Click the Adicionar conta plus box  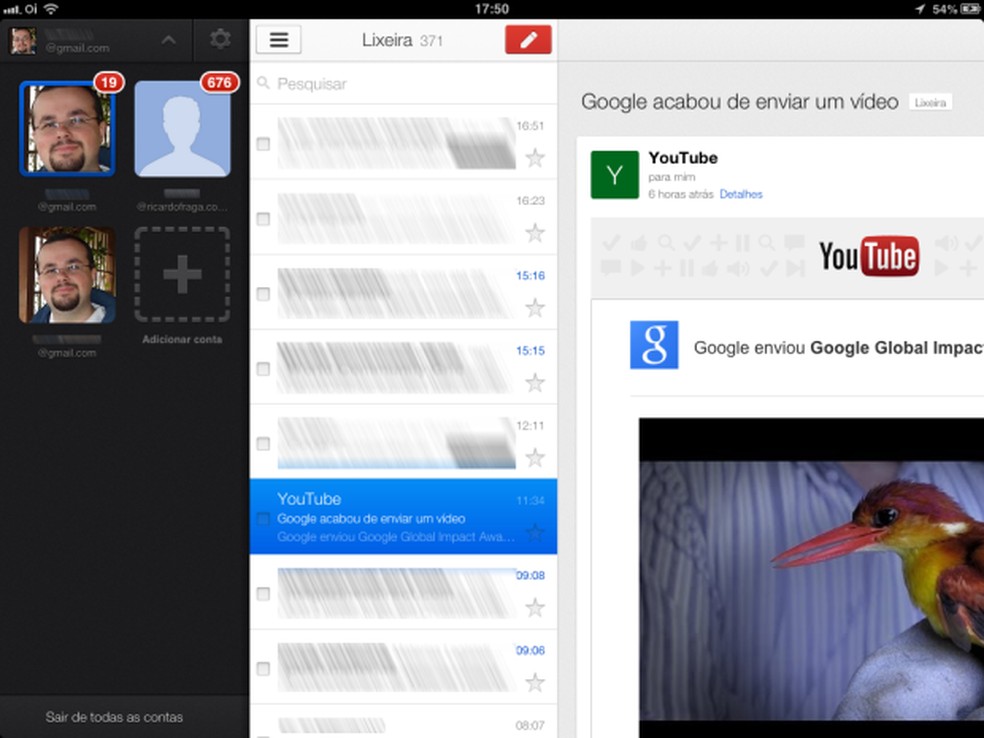click(183, 275)
